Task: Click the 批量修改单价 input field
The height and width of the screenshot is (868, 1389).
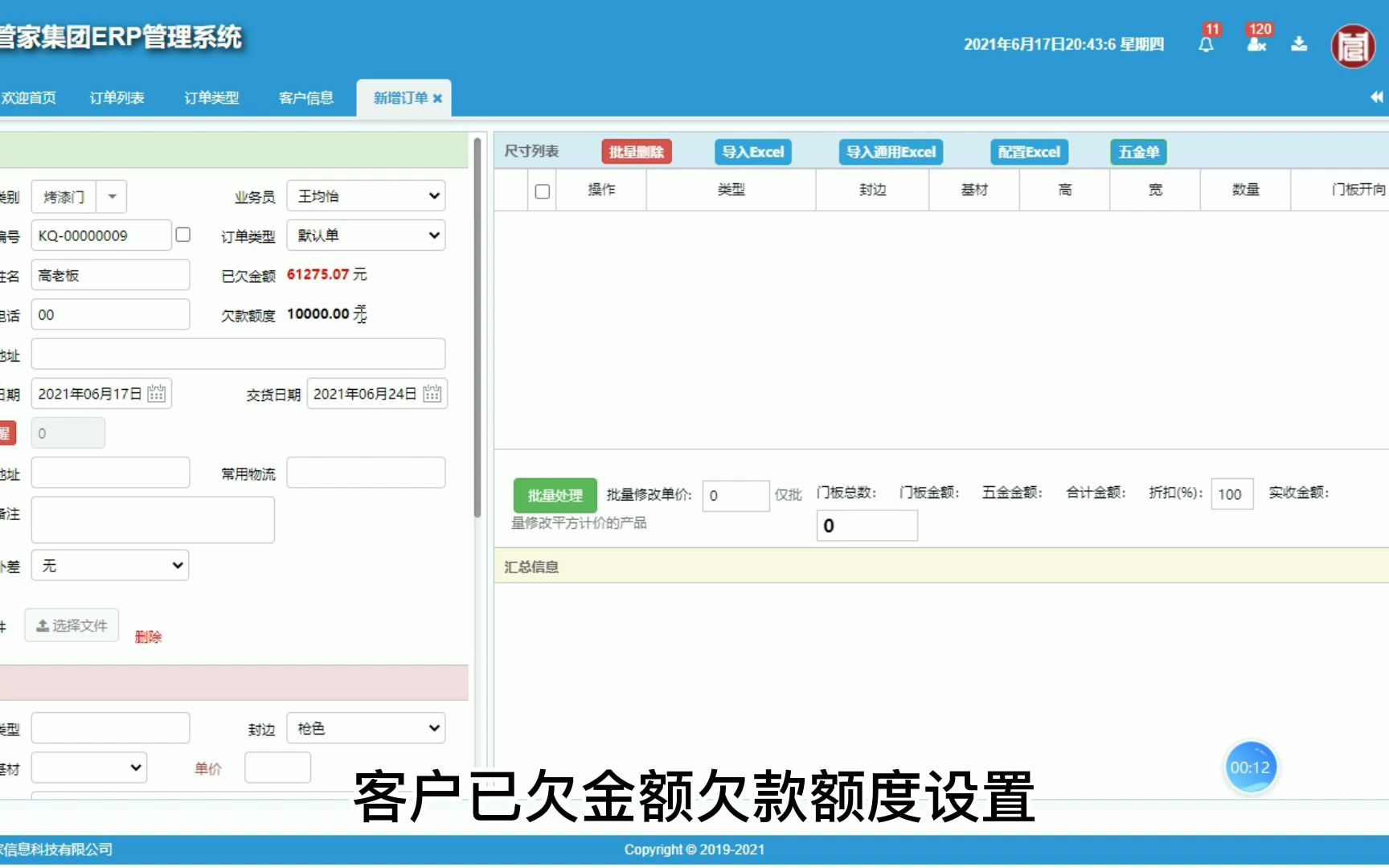Action: click(735, 495)
